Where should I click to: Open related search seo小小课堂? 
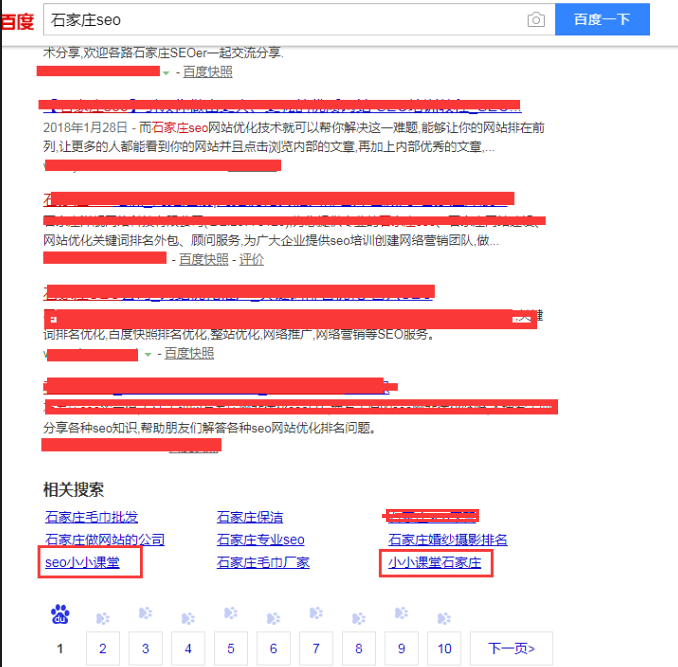[82, 562]
